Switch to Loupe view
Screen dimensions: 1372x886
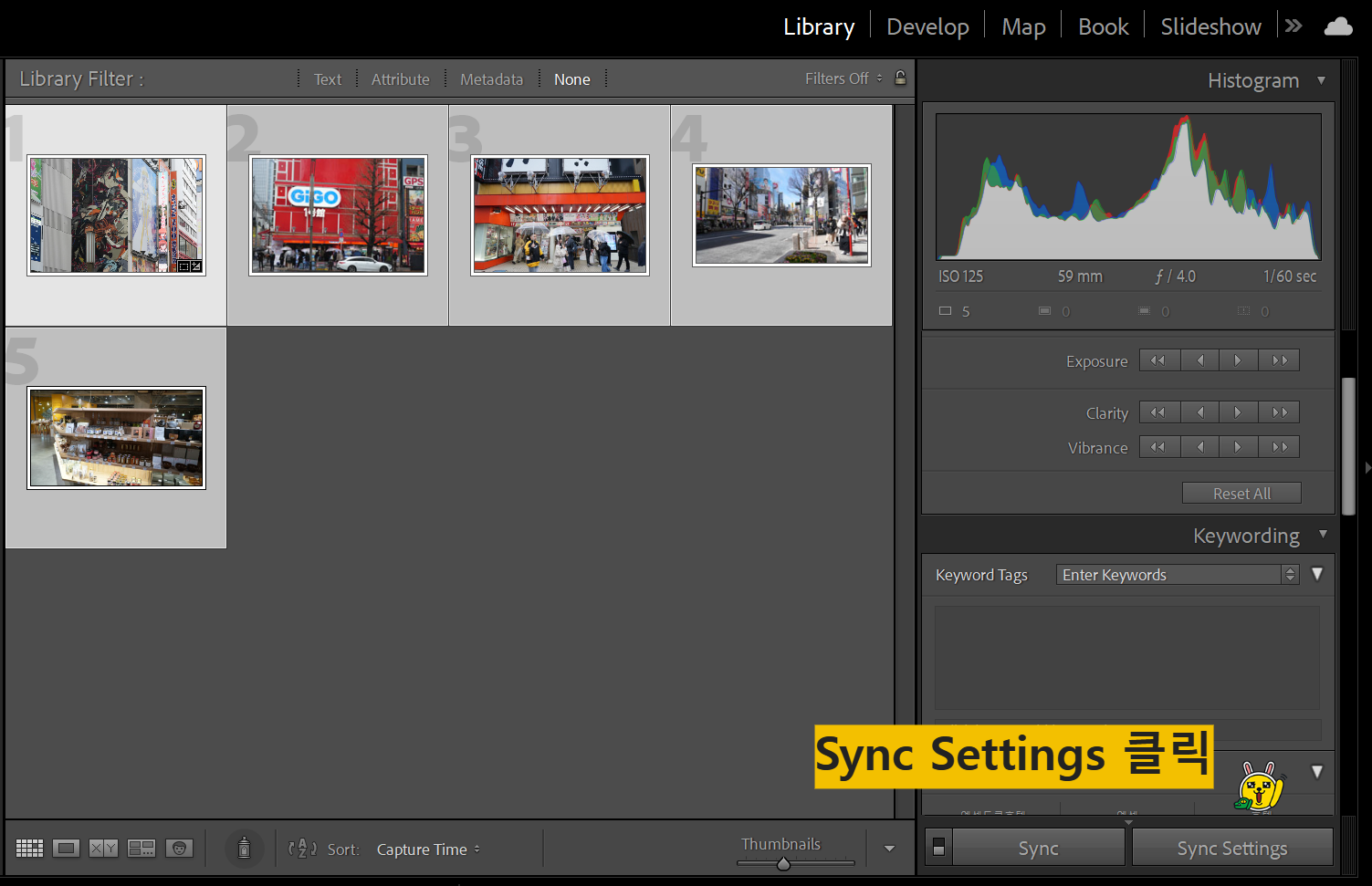pyautogui.click(x=66, y=848)
